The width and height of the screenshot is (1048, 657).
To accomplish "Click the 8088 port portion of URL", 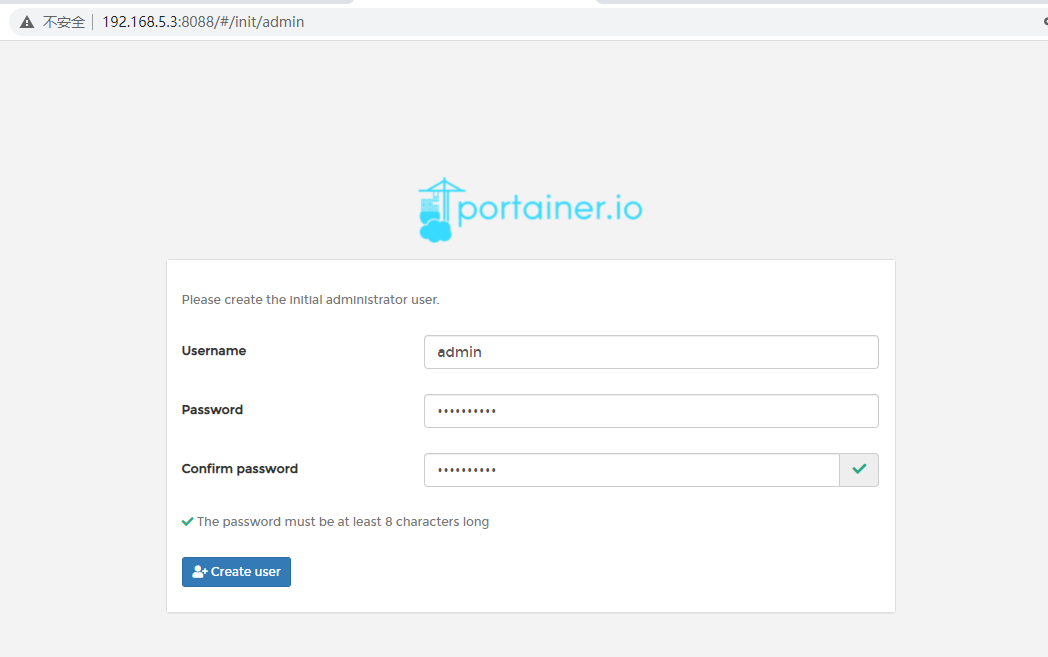I will pyautogui.click(x=195, y=22).
